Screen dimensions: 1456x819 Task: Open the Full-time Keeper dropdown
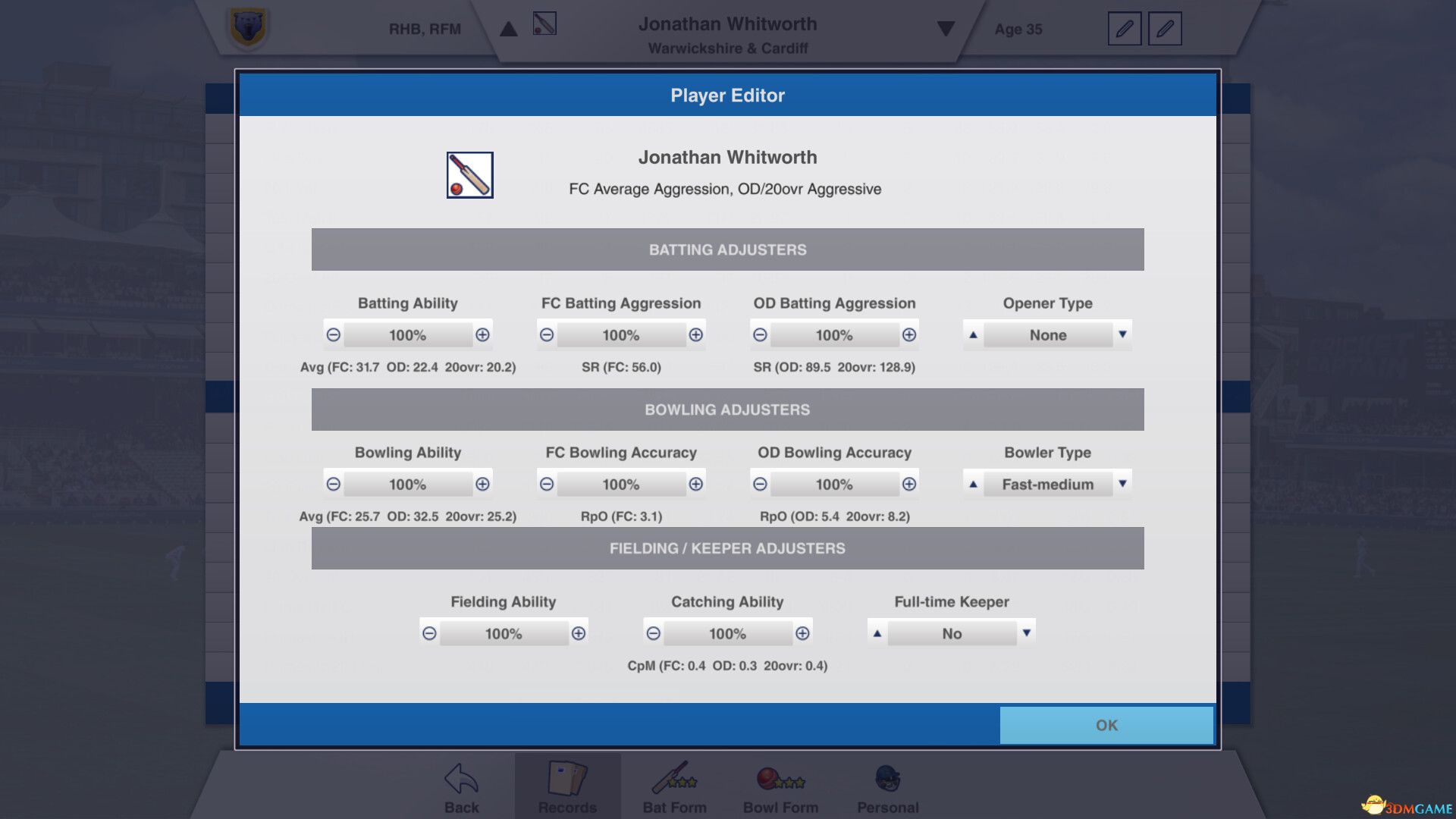(x=1028, y=632)
